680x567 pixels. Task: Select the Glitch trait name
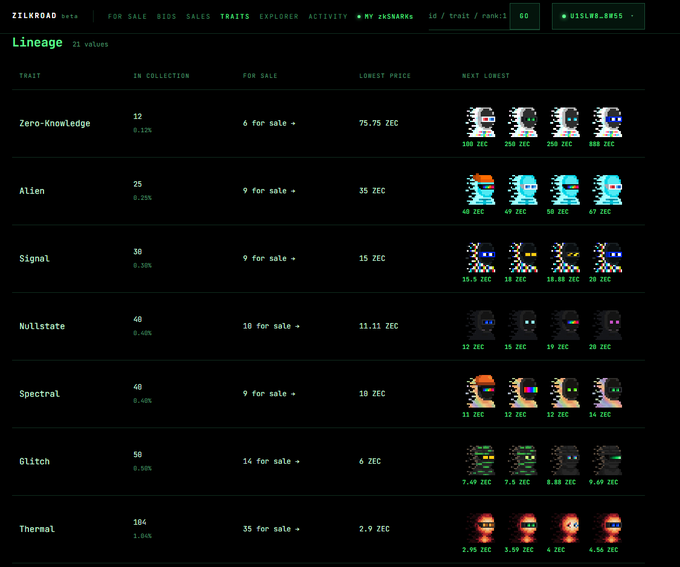[34, 462]
